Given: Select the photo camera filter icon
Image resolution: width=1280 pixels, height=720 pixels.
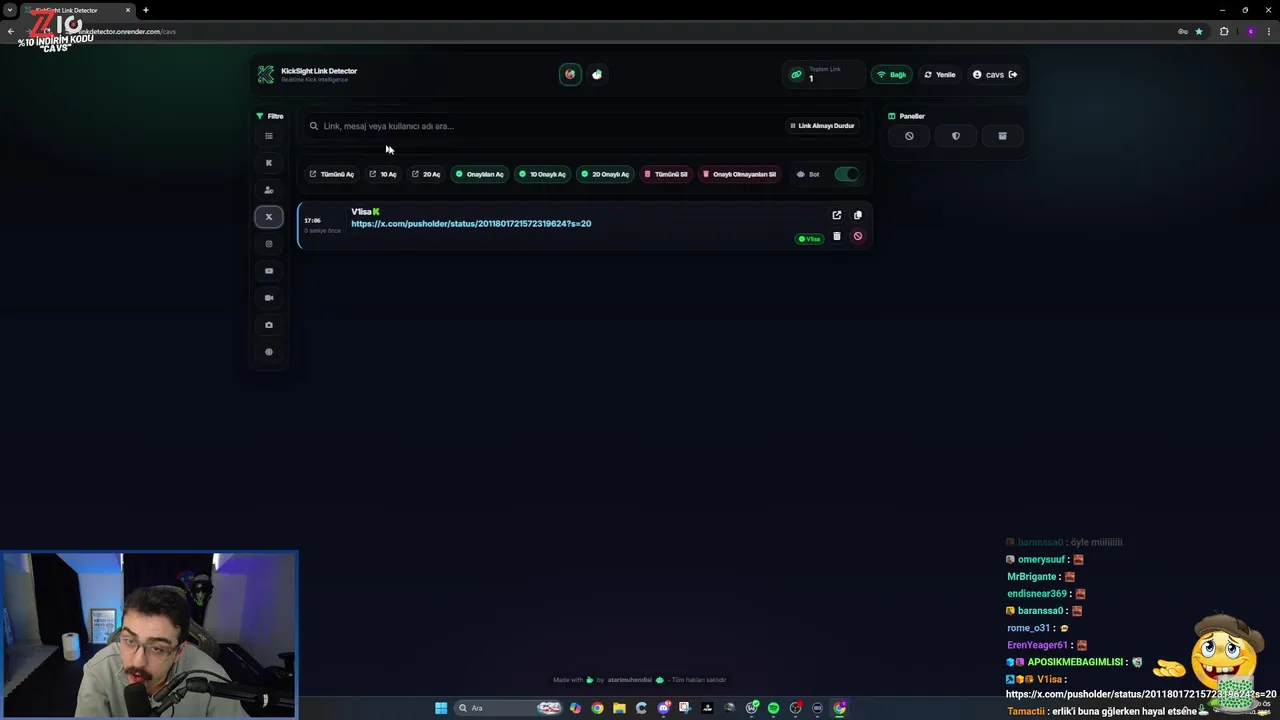Looking at the screenshot, I should click(x=268, y=325).
